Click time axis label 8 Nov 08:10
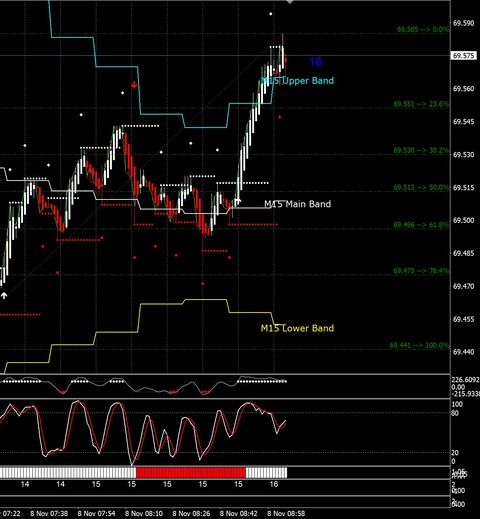Viewport: 480px width, 519px height. (144, 513)
